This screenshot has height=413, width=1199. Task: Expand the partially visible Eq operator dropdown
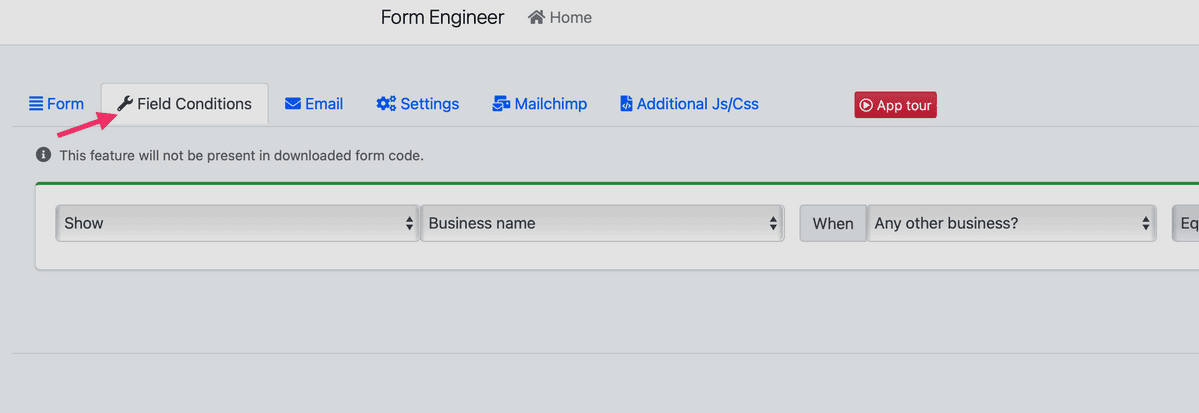coord(1185,223)
